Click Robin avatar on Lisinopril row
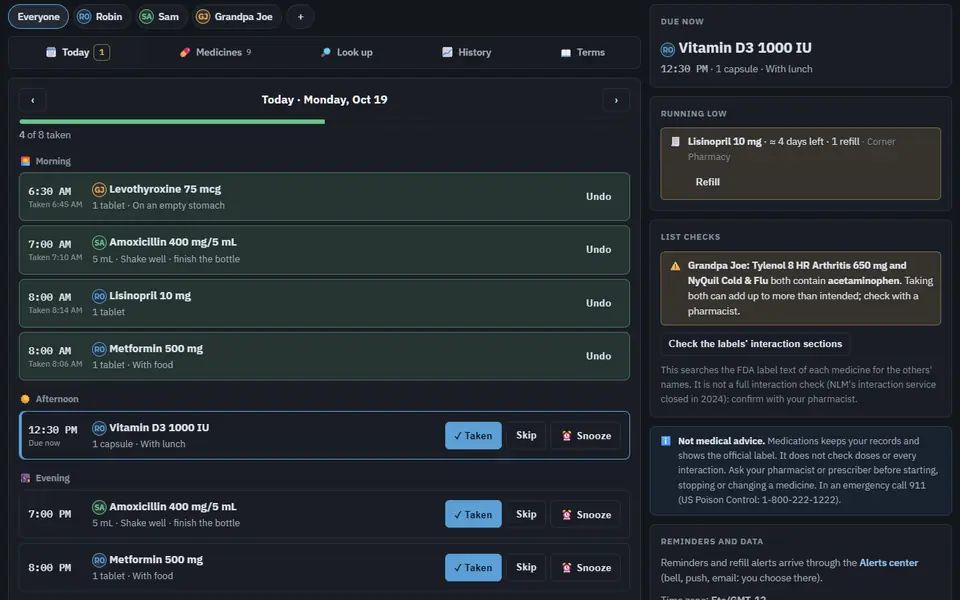960x600 pixels. pyautogui.click(x=99, y=296)
